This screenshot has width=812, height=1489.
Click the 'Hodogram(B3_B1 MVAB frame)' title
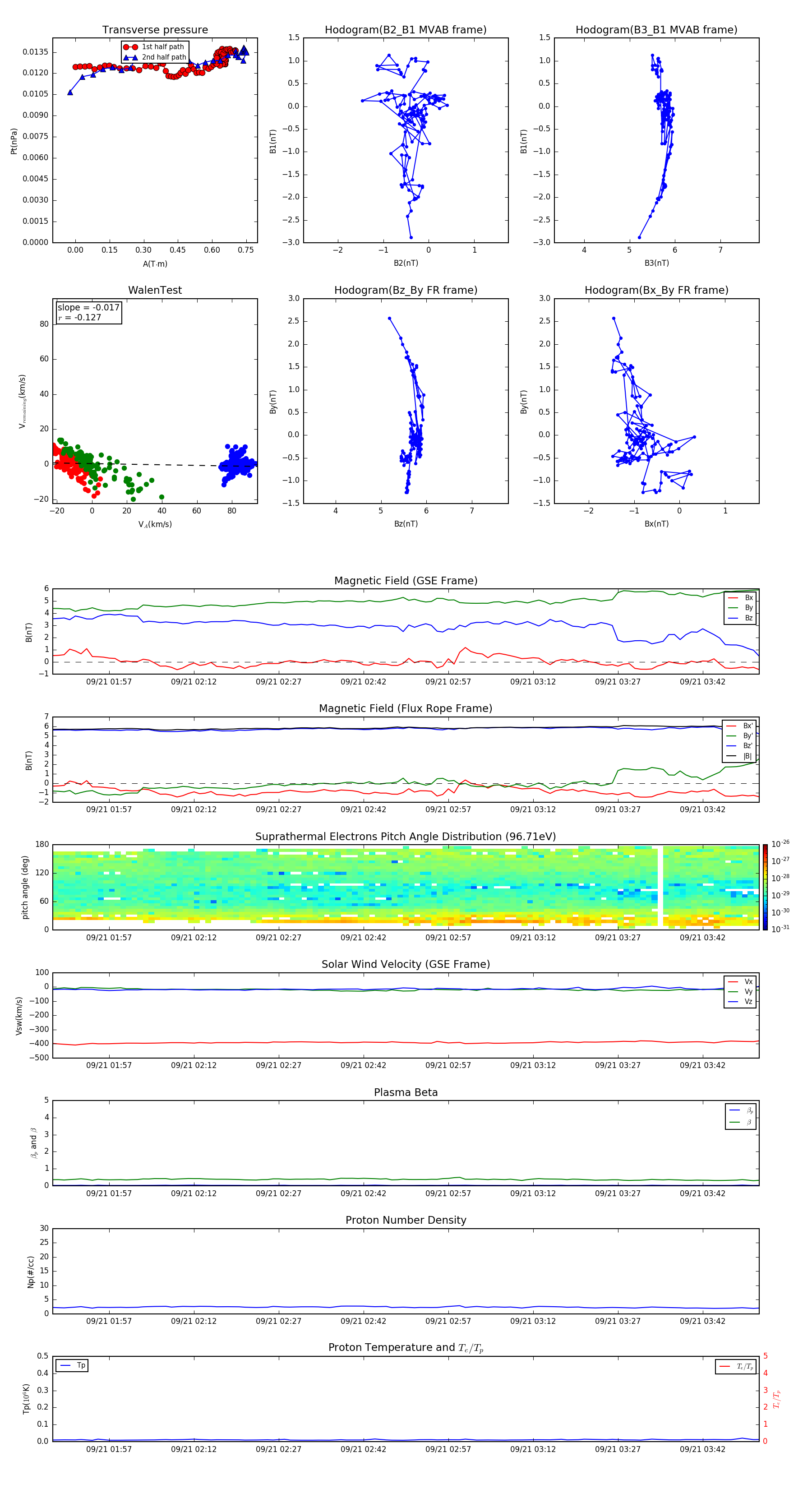tap(656, 30)
